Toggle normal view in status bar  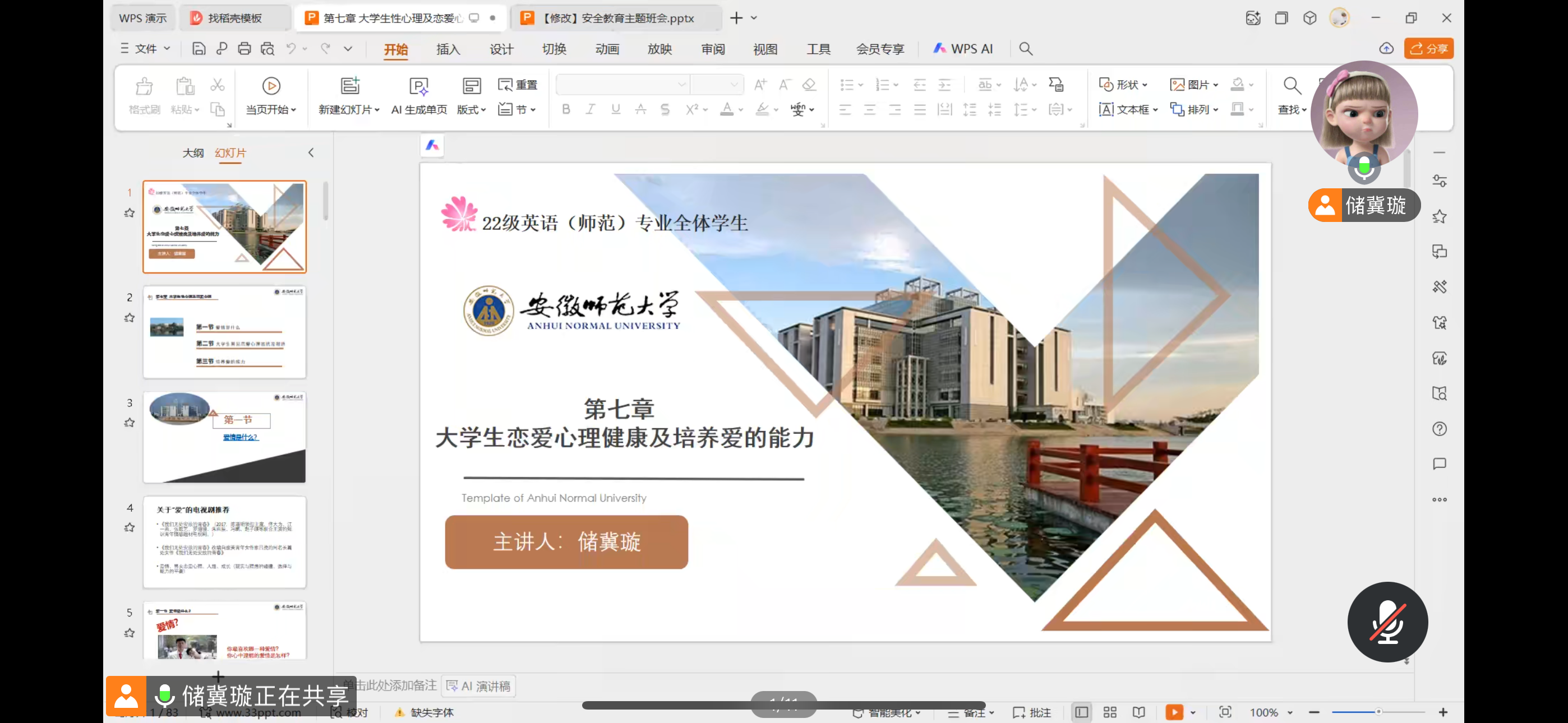[1082, 712]
